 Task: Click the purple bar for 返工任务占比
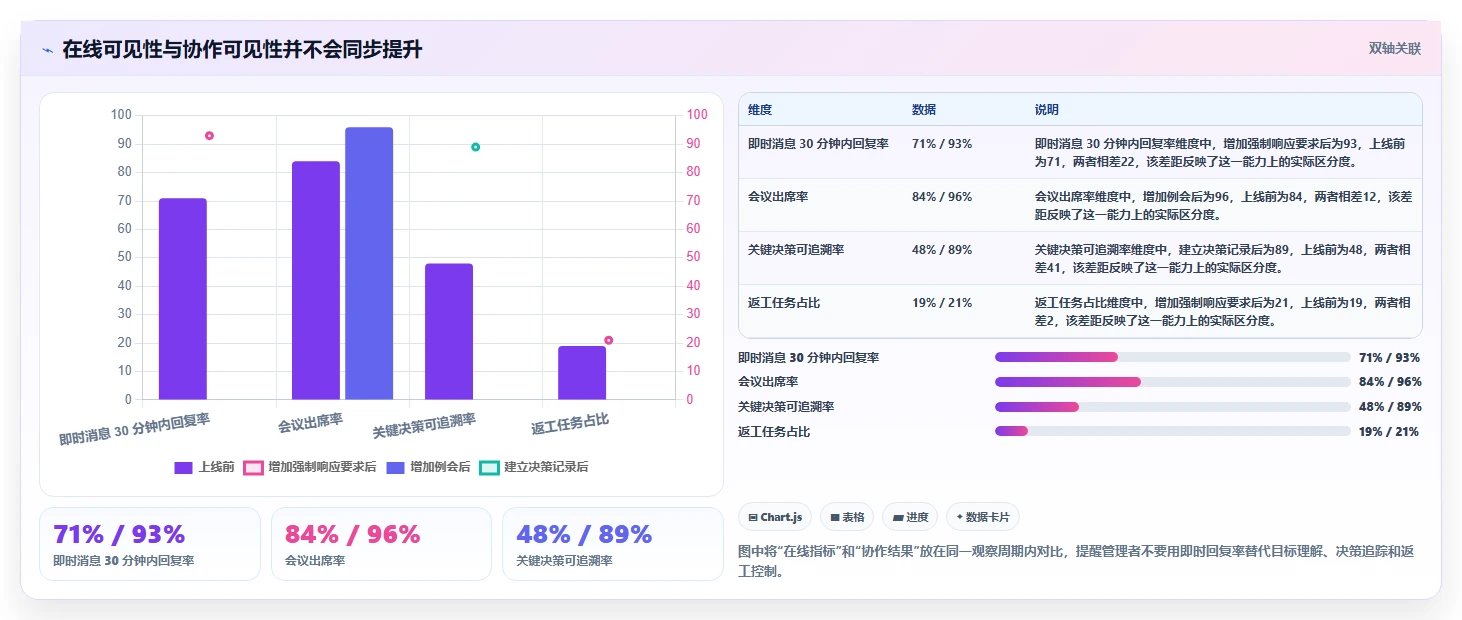tap(582, 373)
